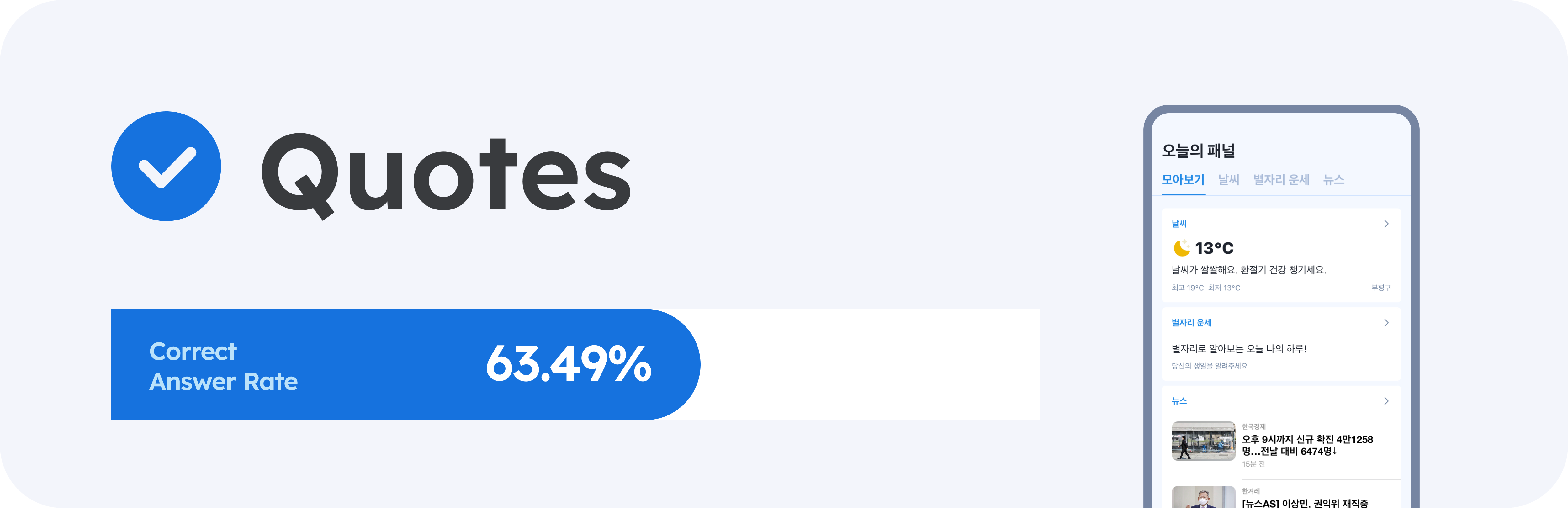Click the crescent moon weather icon

click(x=1181, y=248)
